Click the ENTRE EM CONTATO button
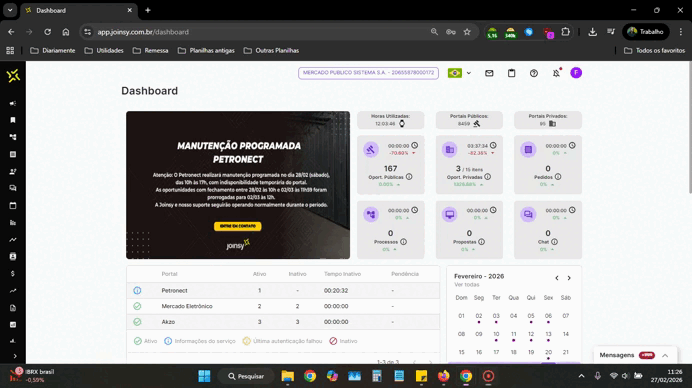The image size is (692, 388). [237, 226]
